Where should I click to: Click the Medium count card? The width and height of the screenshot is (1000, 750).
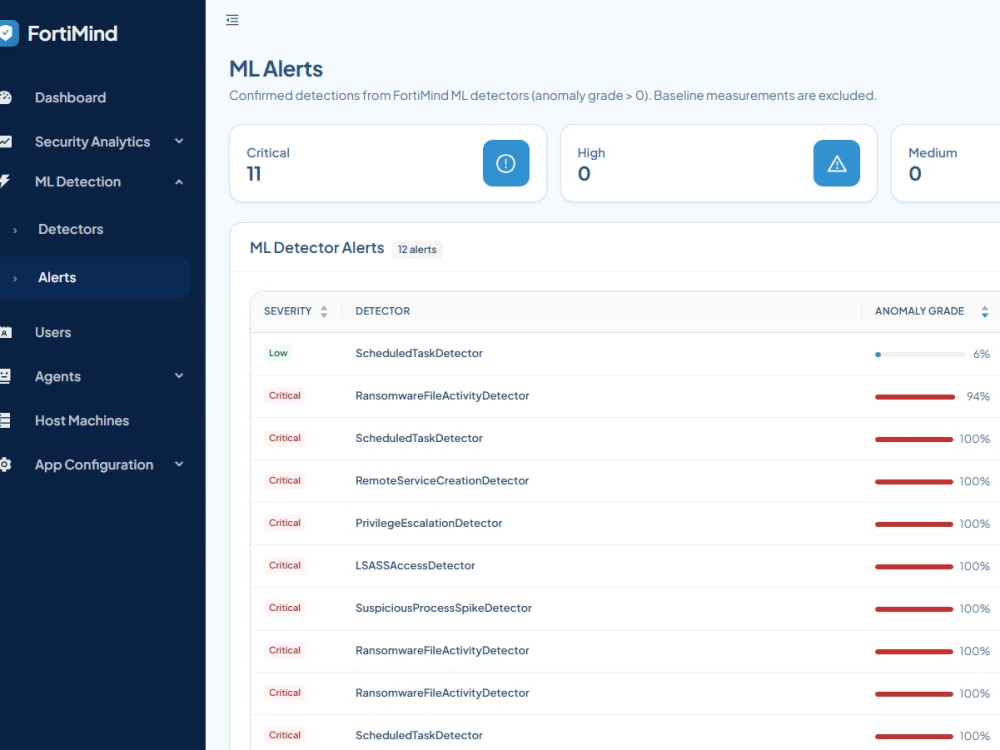(x=946, y=163)
